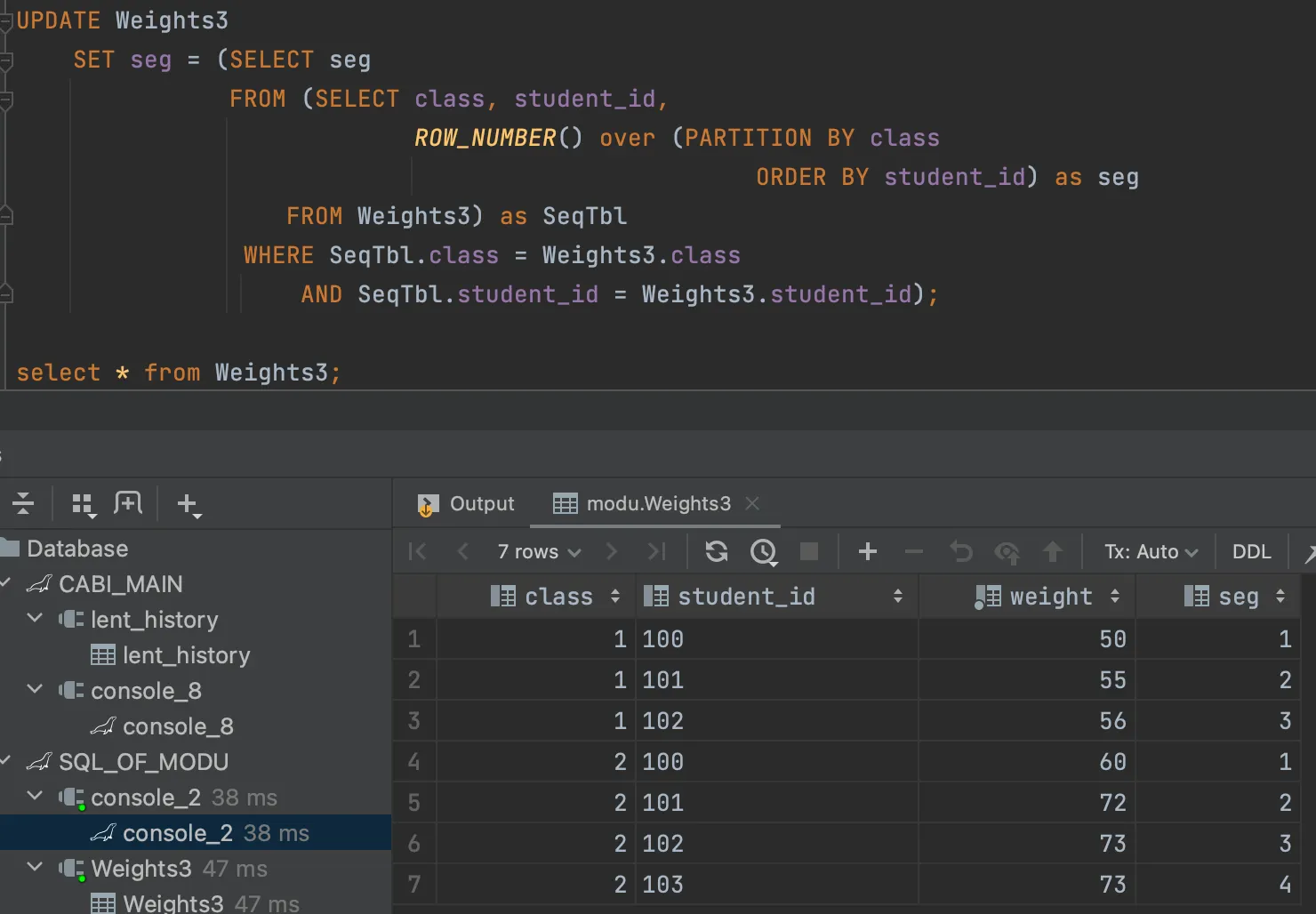
Task: Click the Add Row plus icon
Action: pyautogui.click(x=868, y=552)
